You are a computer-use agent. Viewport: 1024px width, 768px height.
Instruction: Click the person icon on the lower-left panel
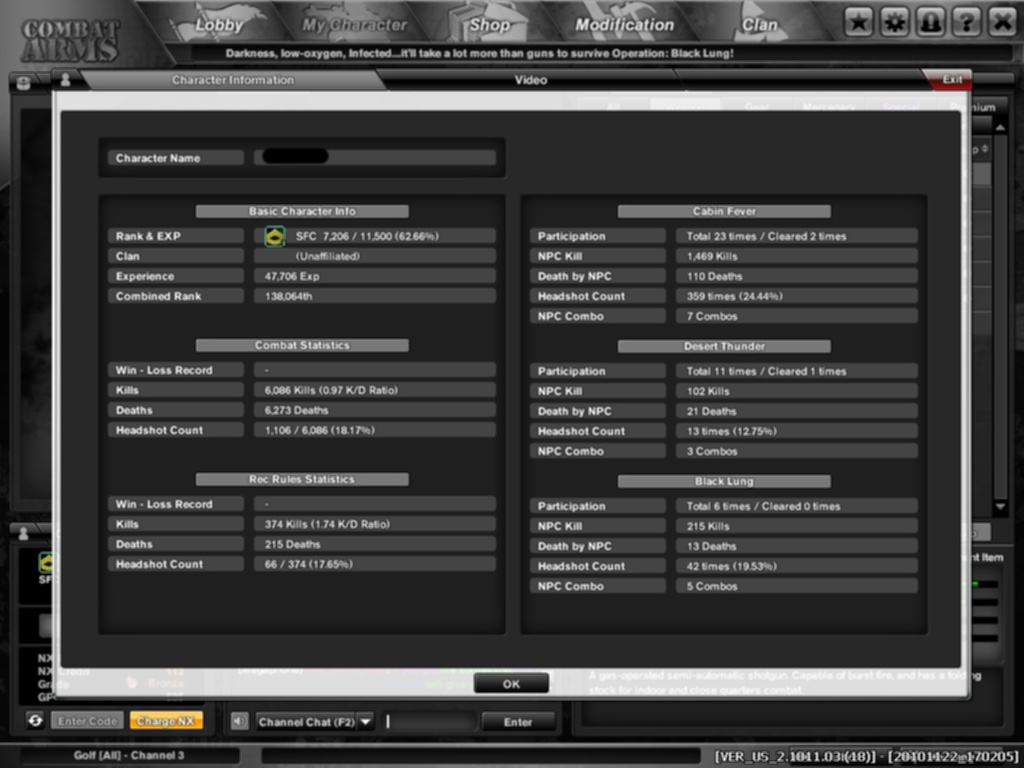[24, 533]
